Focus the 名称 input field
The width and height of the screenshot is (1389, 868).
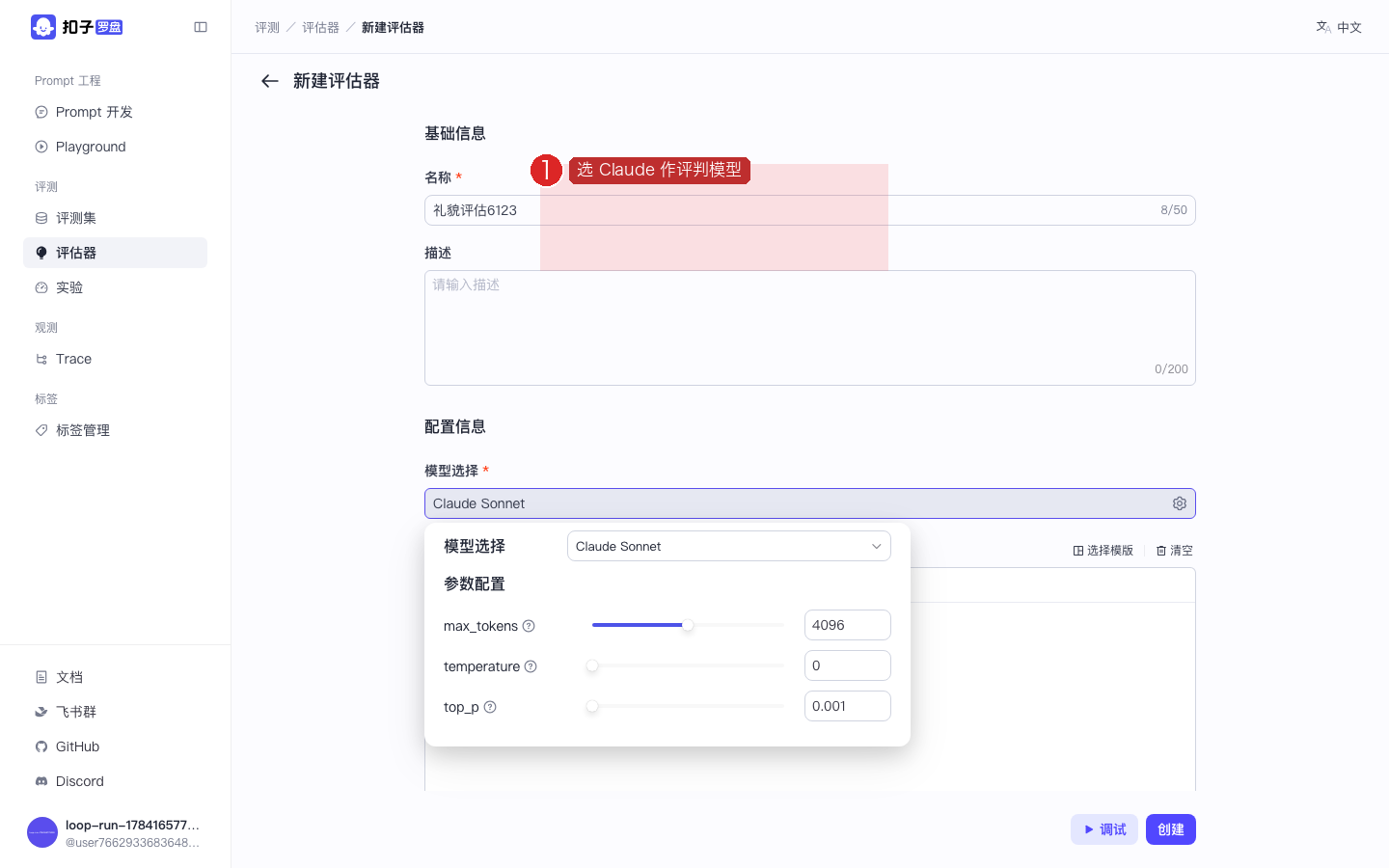[x=810, y=210]
